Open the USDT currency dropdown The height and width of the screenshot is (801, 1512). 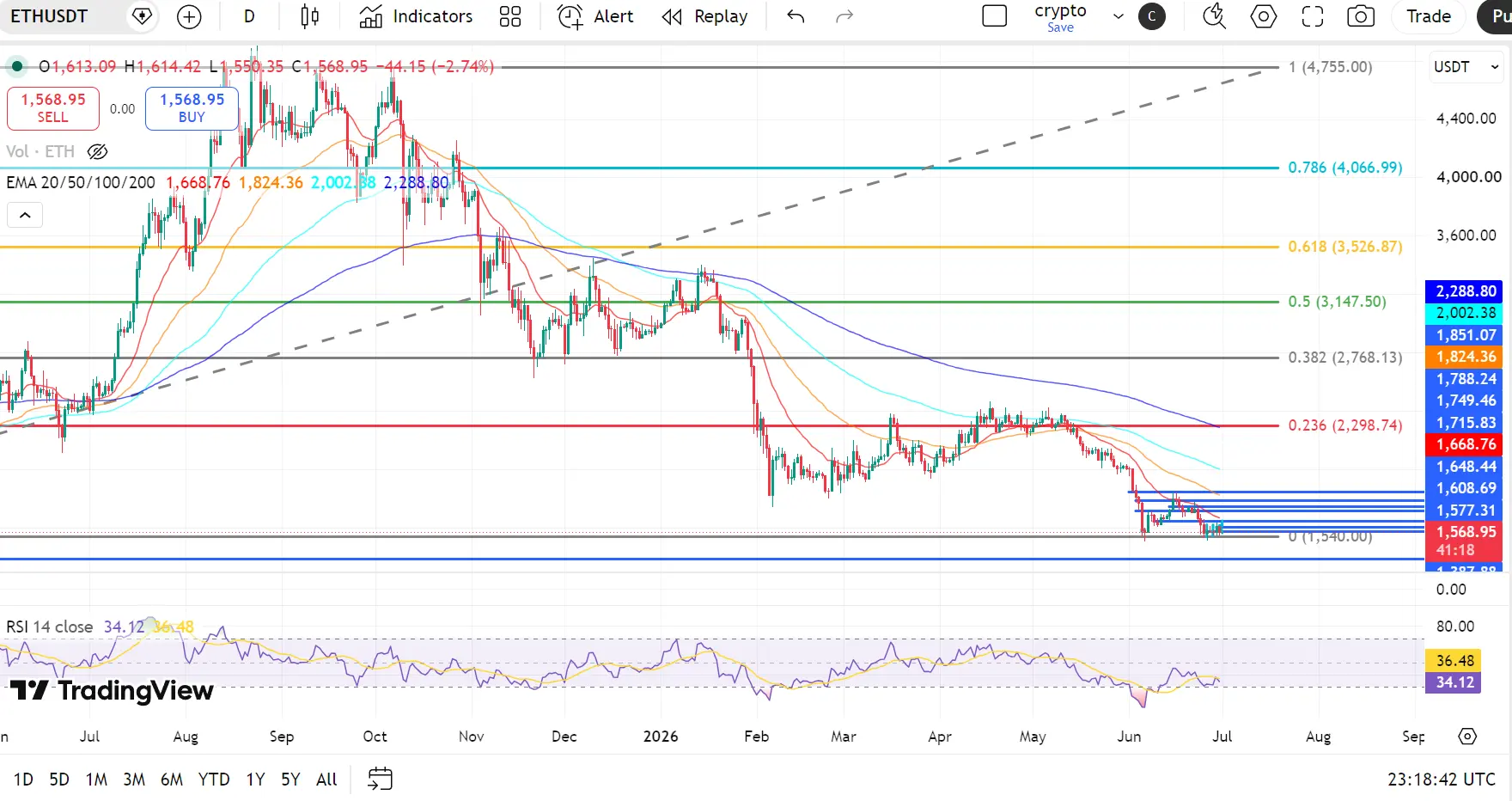[x=1466, y=67]
